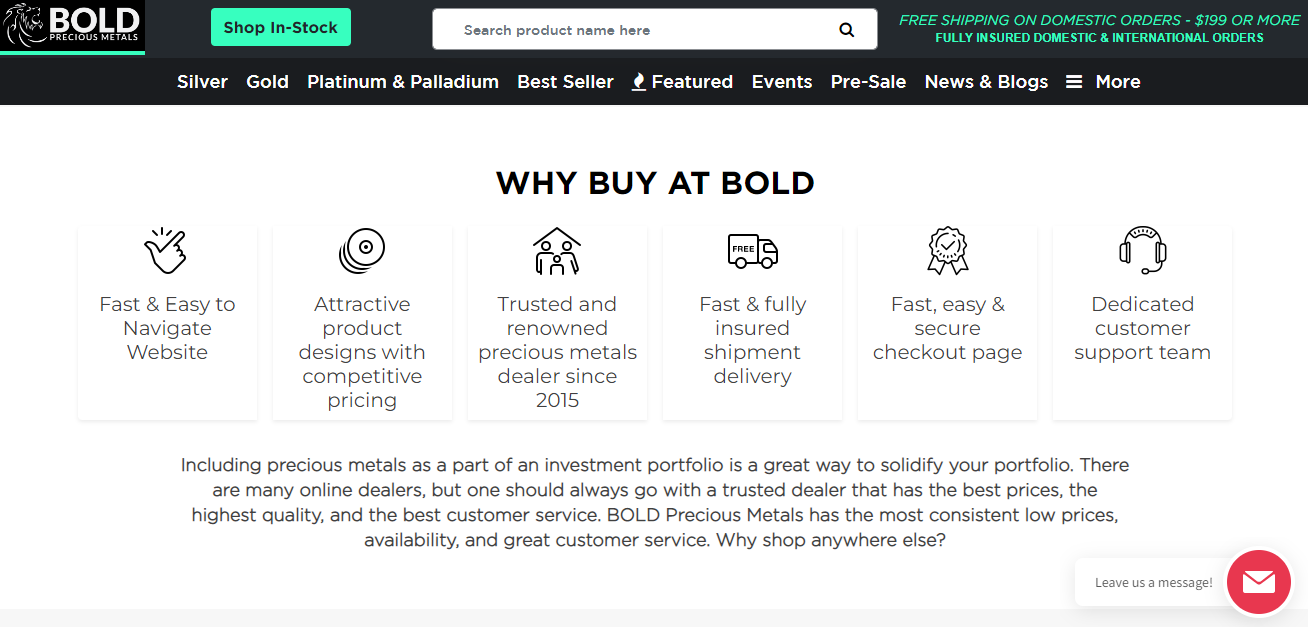
Task: Navigate to the Events page
Action: coord(782,82)
